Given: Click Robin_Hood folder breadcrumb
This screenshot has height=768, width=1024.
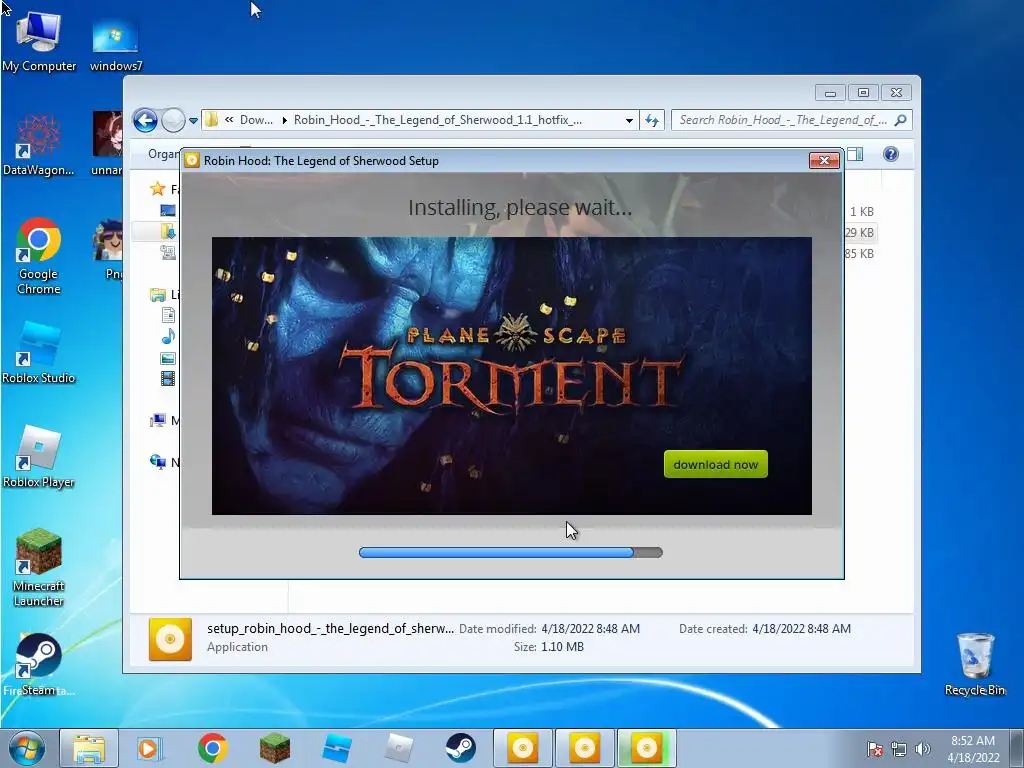Looking at the screenshot, I should point(438,120).
